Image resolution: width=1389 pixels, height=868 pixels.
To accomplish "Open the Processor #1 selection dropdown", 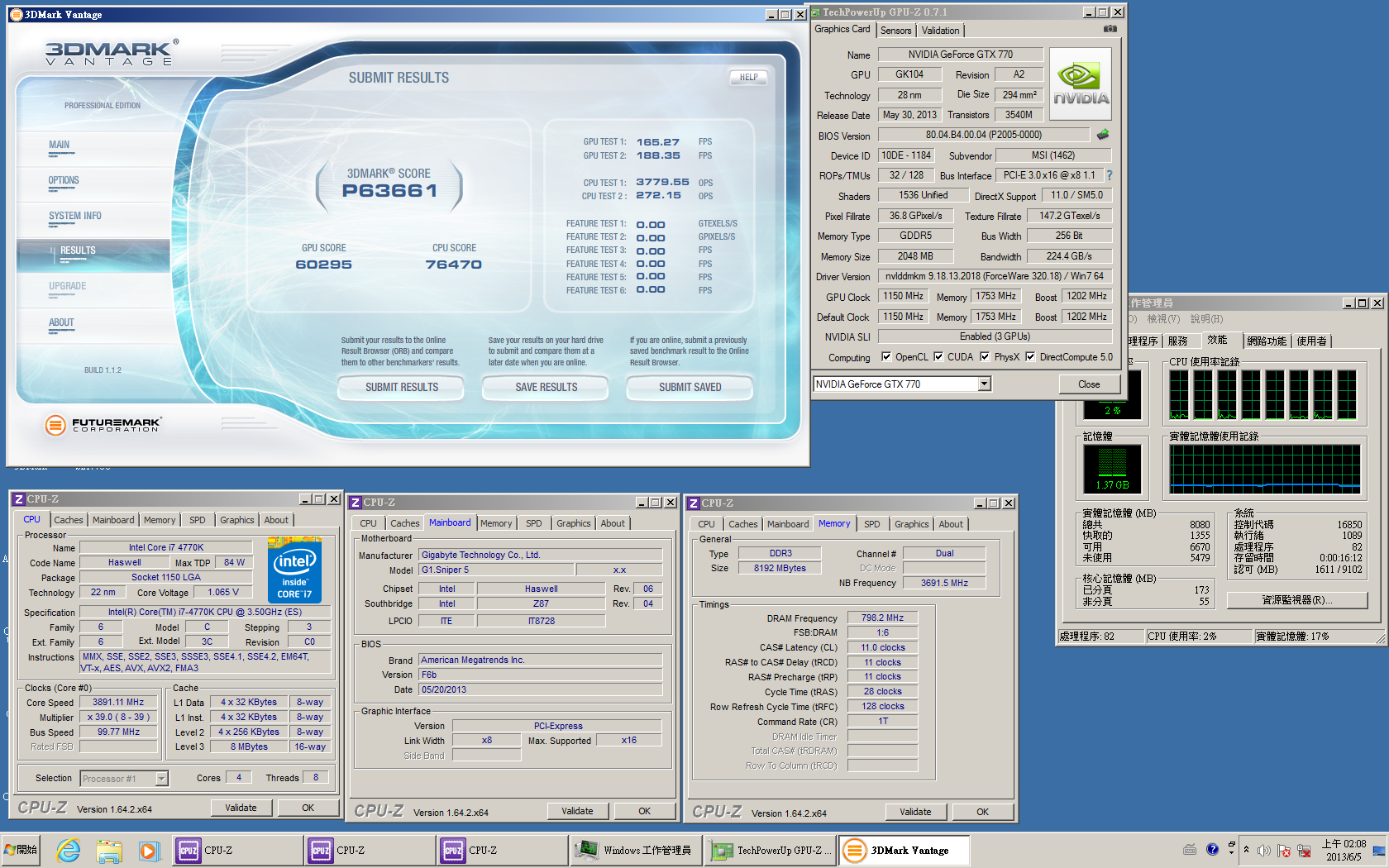I will point(161,778).
